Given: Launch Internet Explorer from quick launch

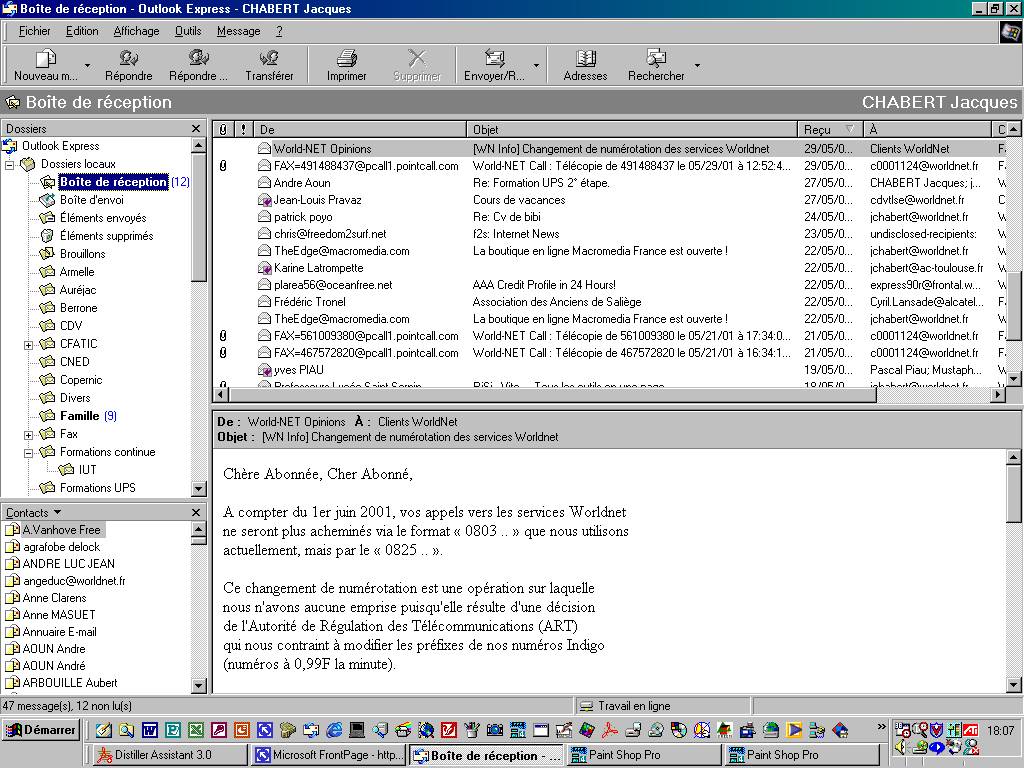Looking at the screenshot, I should coord(334,729).
